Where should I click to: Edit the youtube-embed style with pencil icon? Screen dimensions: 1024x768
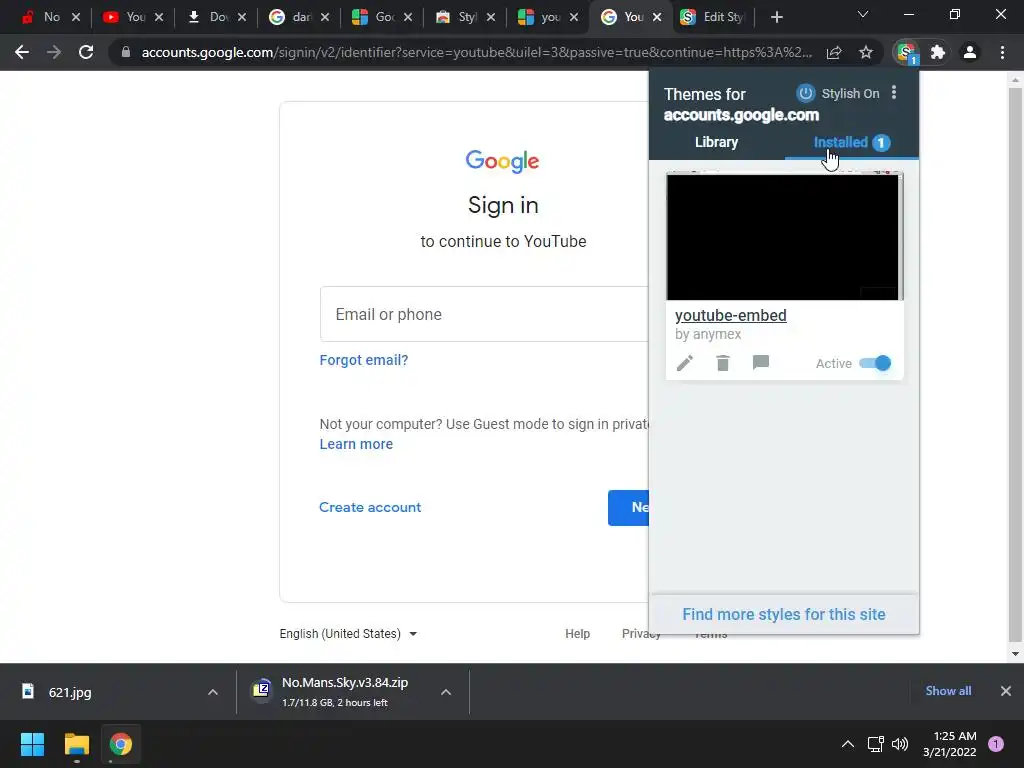[x=684, y=363]
